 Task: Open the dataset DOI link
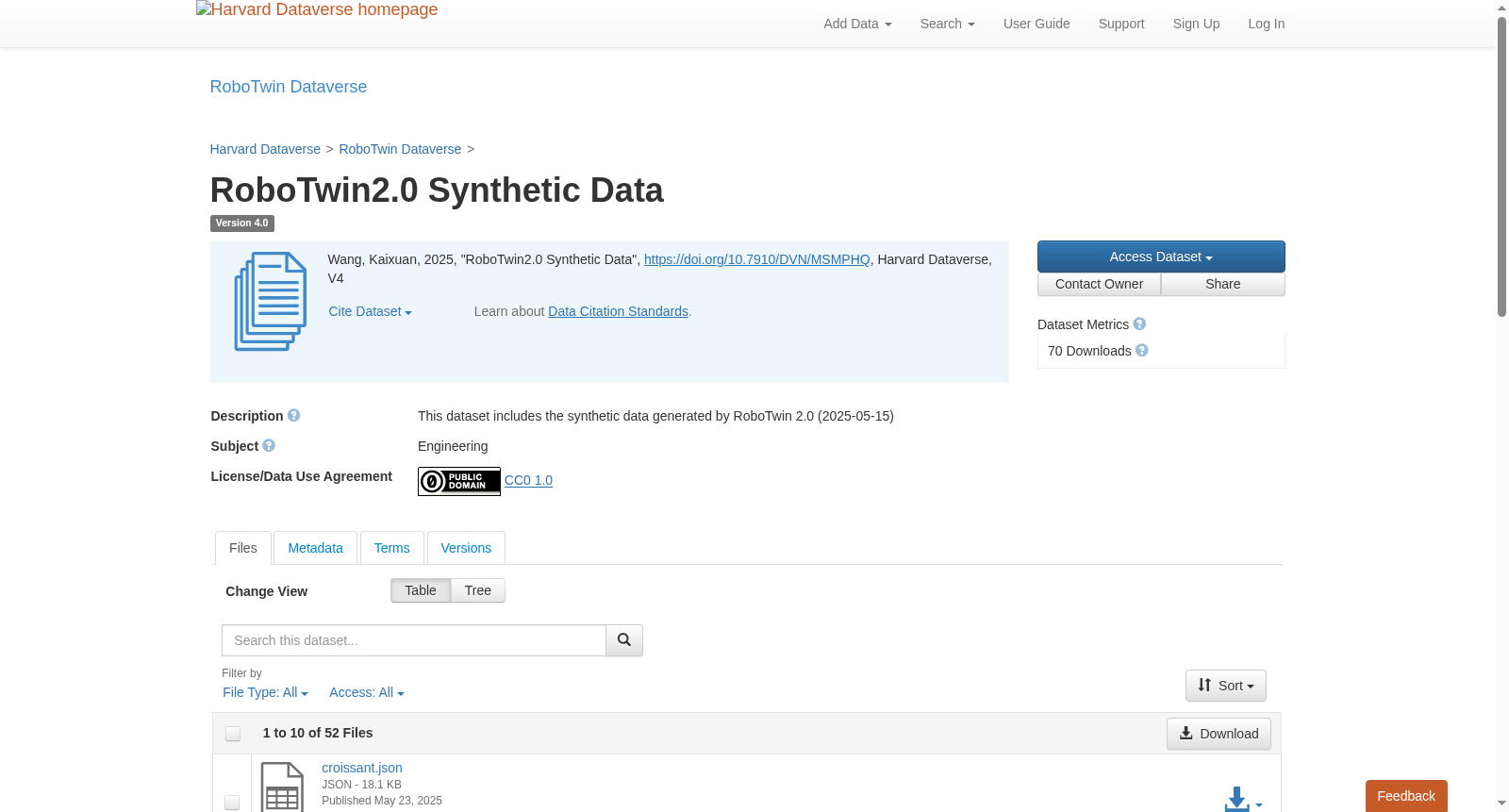pos(757,259)
